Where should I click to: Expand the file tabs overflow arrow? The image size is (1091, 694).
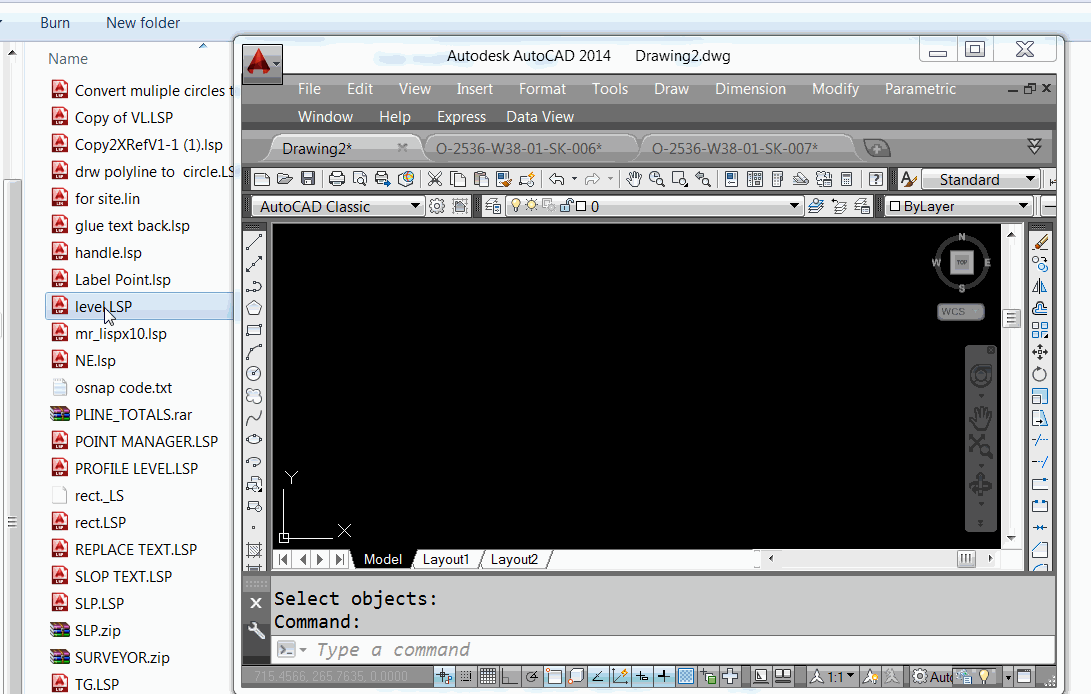tap(1035, 146)
